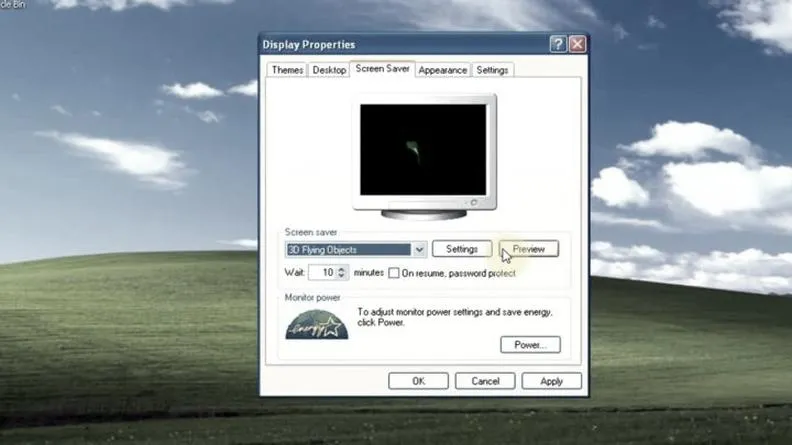
Task: Open the Settings tab
Action: point(492,70)
